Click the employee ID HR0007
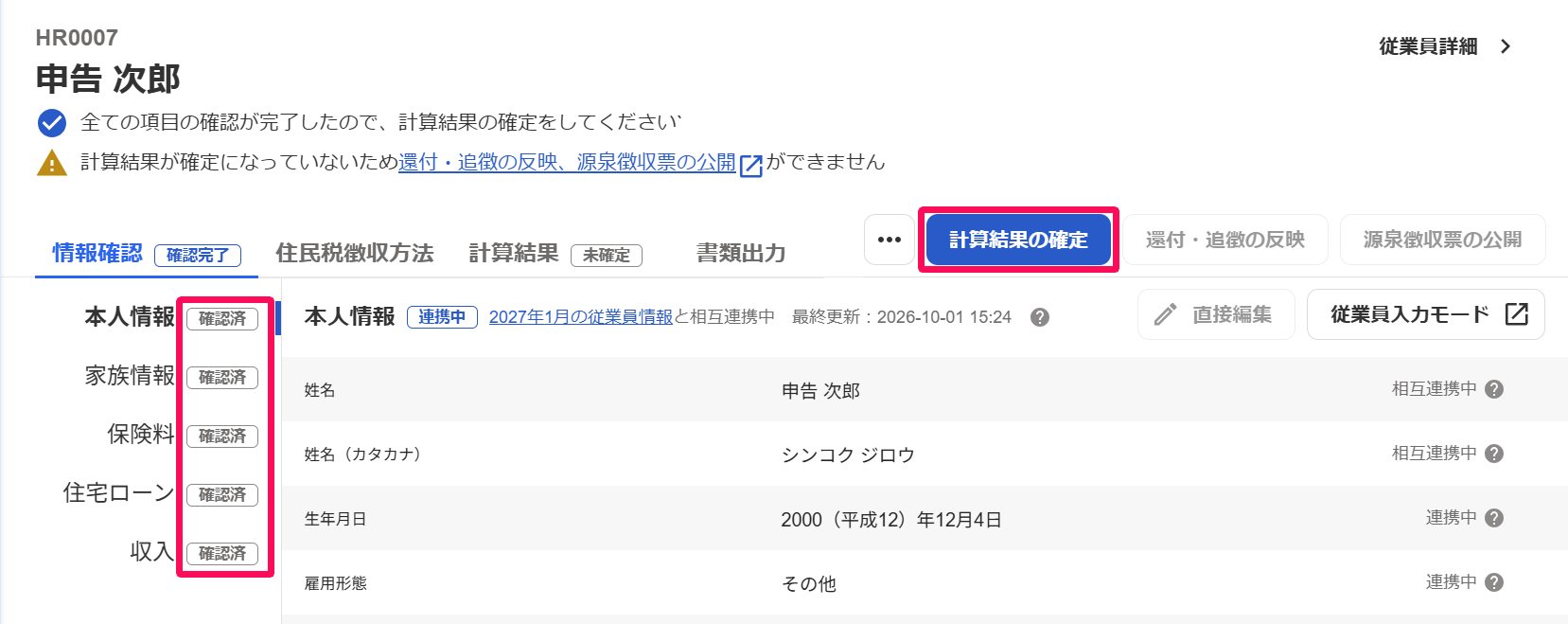The image size is (1568, 624). tap(77, 38)
